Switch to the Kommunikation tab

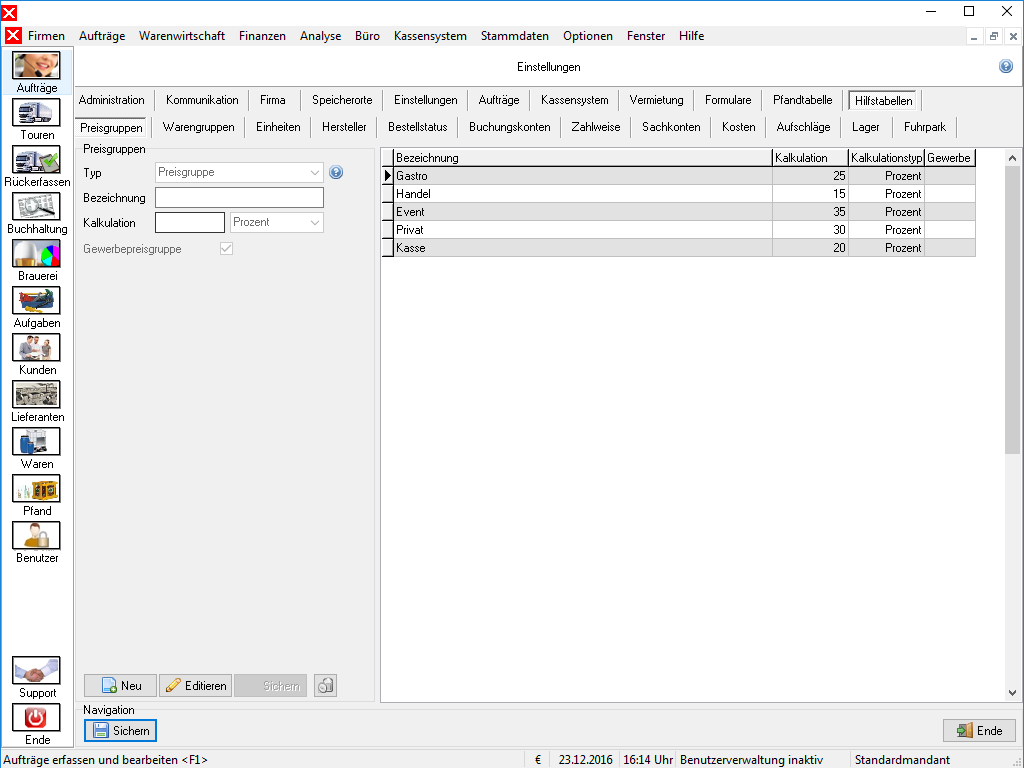[202, 100]
